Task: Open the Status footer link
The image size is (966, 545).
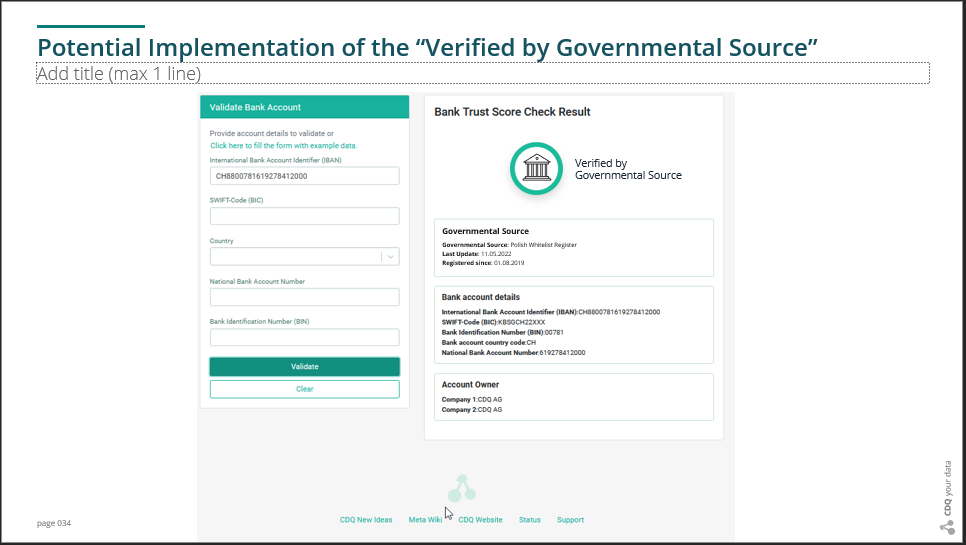Action: click(x=530, y=520)
